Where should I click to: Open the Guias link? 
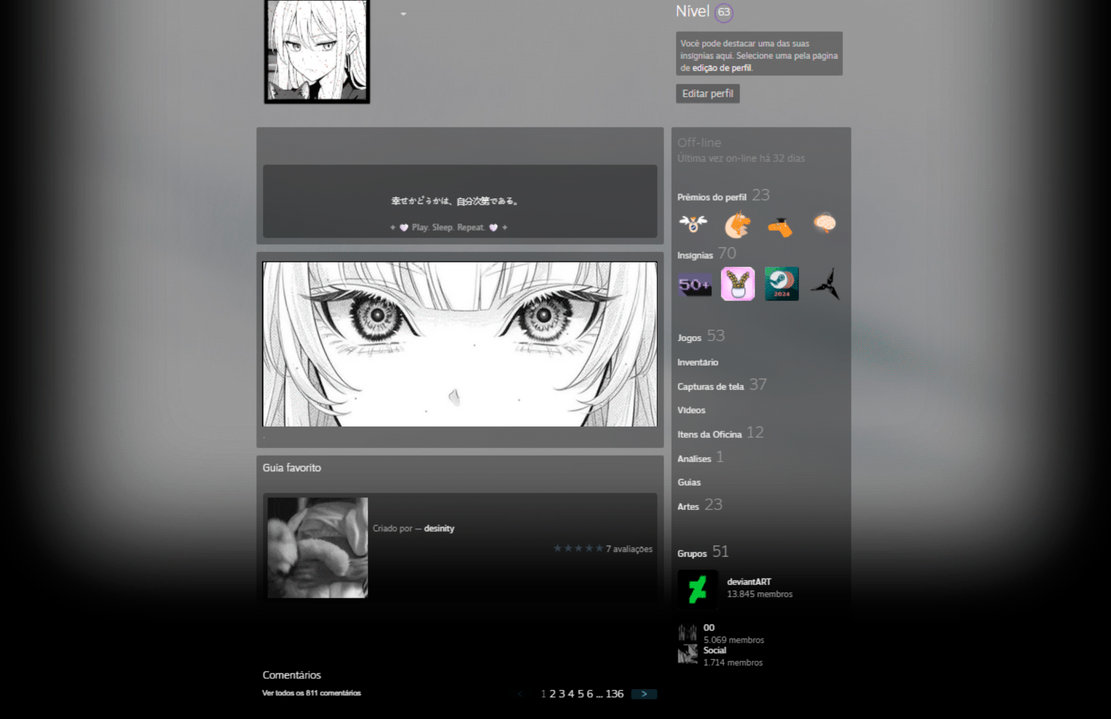(x=689, y=482)
